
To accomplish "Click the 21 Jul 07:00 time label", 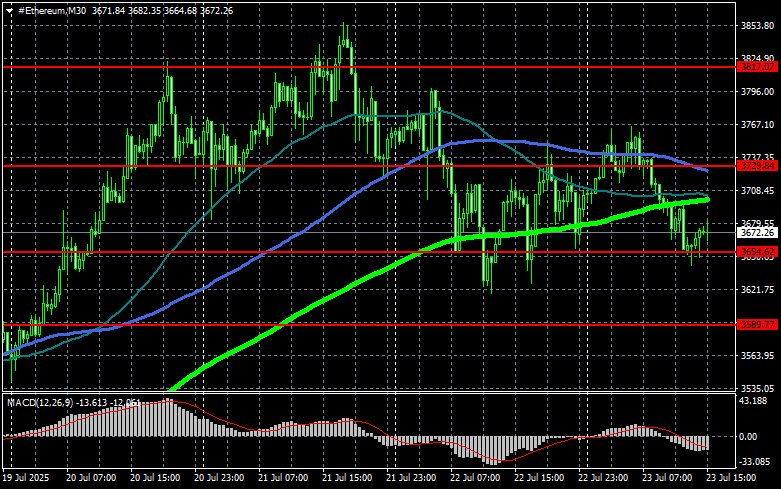I will tap(283, 478).
